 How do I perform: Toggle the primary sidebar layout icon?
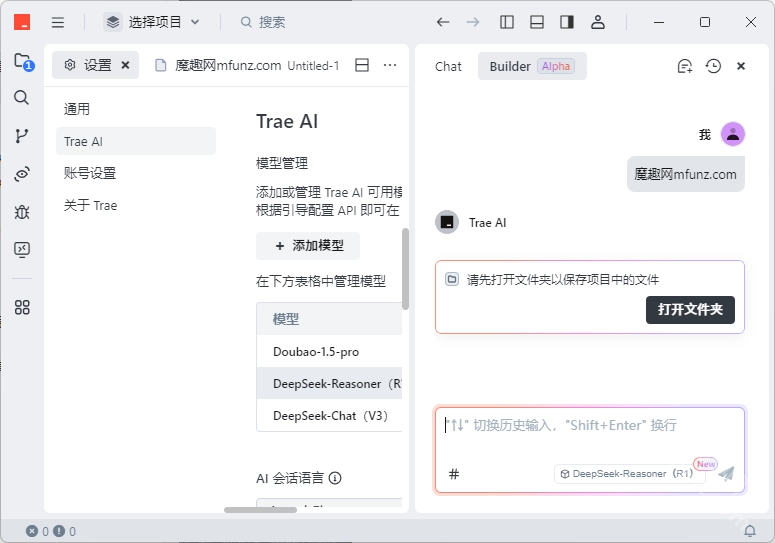pyautogui.click(x=507, y=22)
